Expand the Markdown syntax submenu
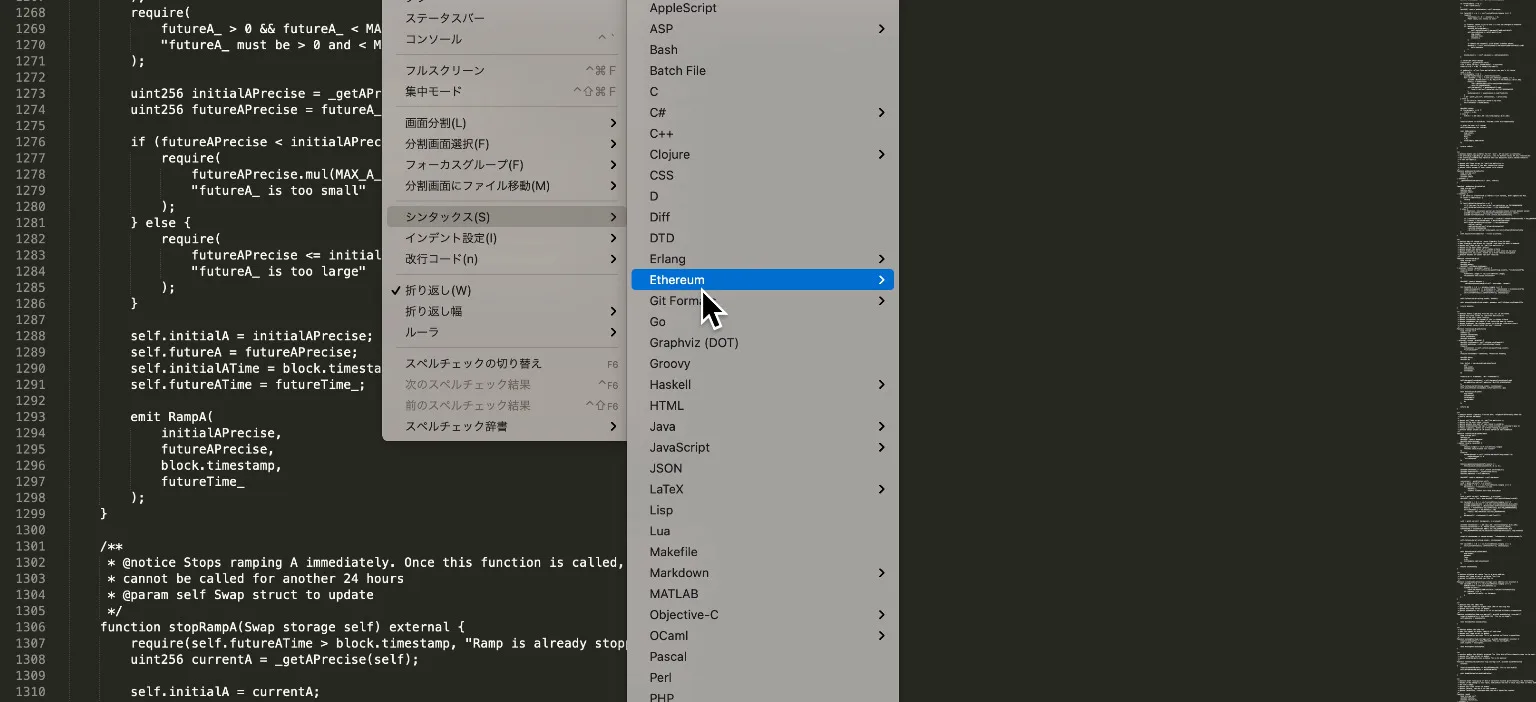 coord(763,573)
